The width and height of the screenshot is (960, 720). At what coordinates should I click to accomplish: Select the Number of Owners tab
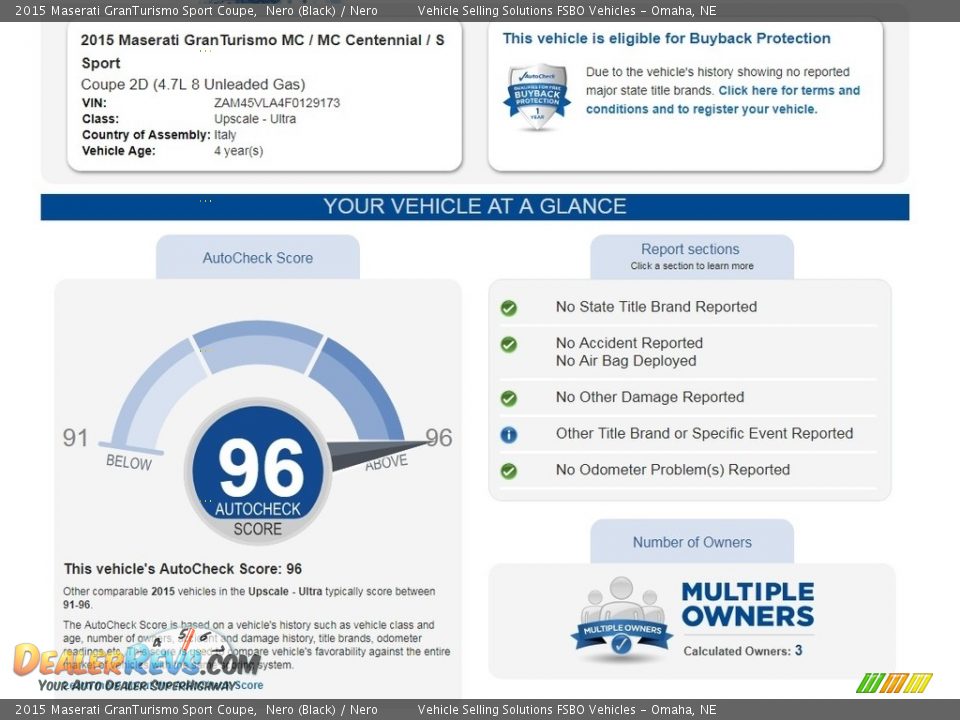coord(691,542)
